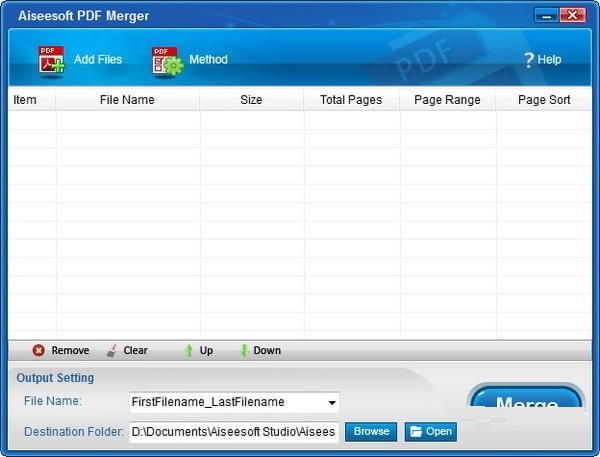Click the Add Files label
The height and width of the screenshot is (457, 600).
98,59
